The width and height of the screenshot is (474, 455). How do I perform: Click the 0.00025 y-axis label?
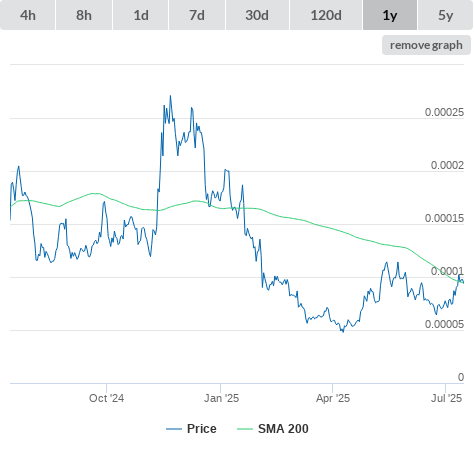(x=444, y=112)
